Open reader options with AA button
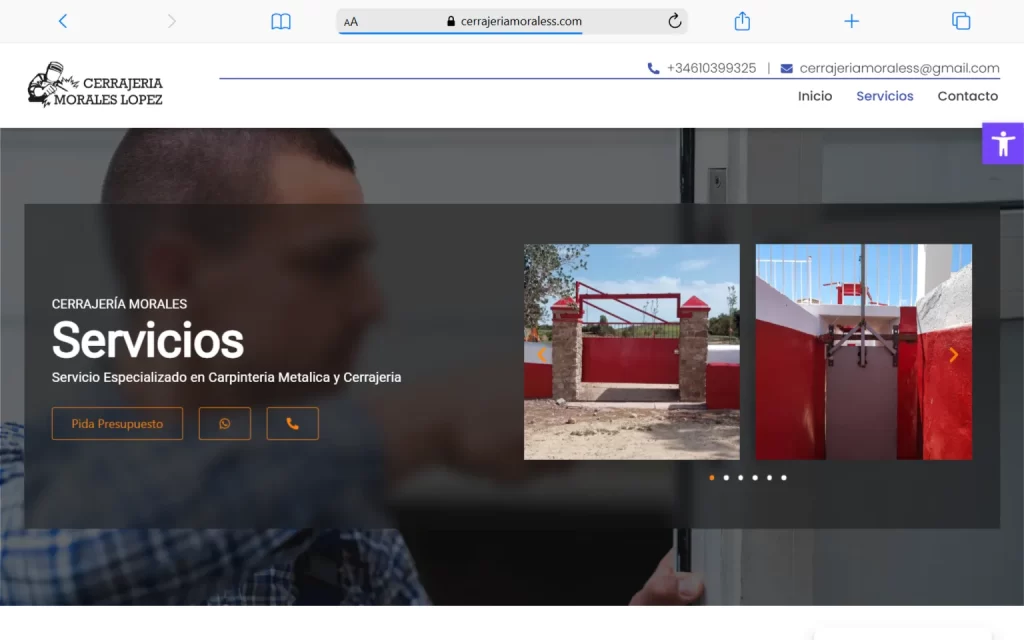 (351, 22)
